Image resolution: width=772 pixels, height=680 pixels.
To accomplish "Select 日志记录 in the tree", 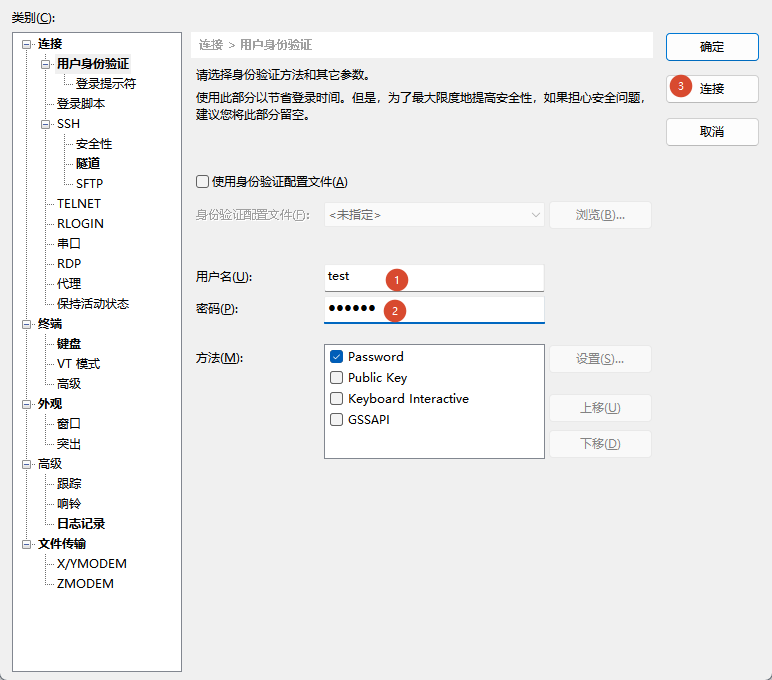I will tap(81, 524).
